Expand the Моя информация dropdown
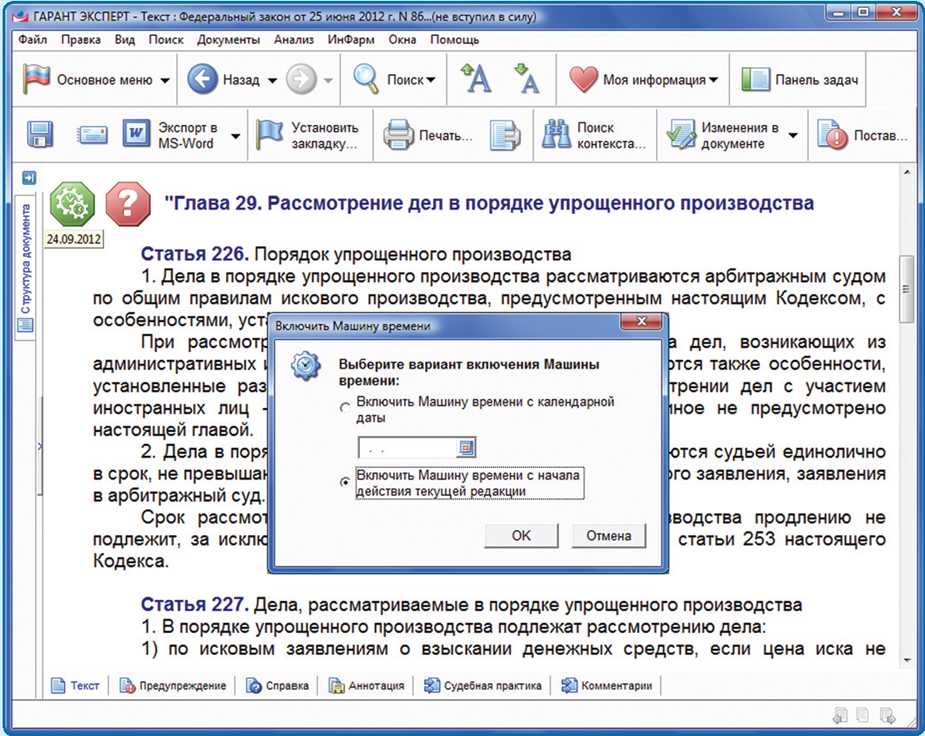This screenshot has width=925, height=736. 713,81
